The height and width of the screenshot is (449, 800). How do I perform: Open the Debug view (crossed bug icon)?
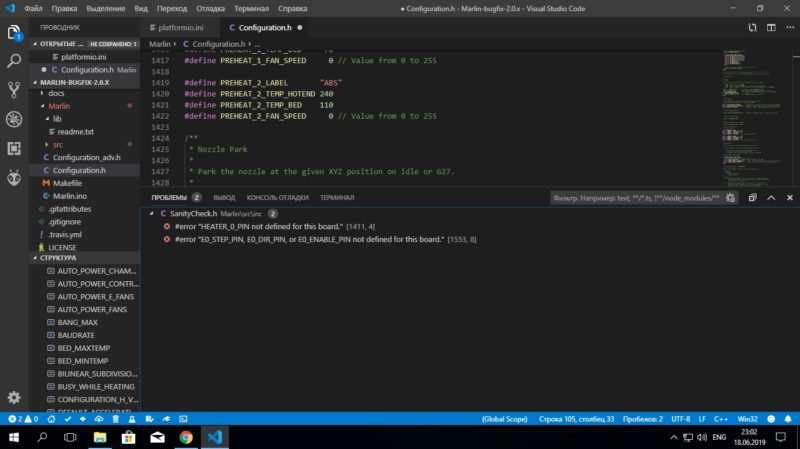[14, 119]
